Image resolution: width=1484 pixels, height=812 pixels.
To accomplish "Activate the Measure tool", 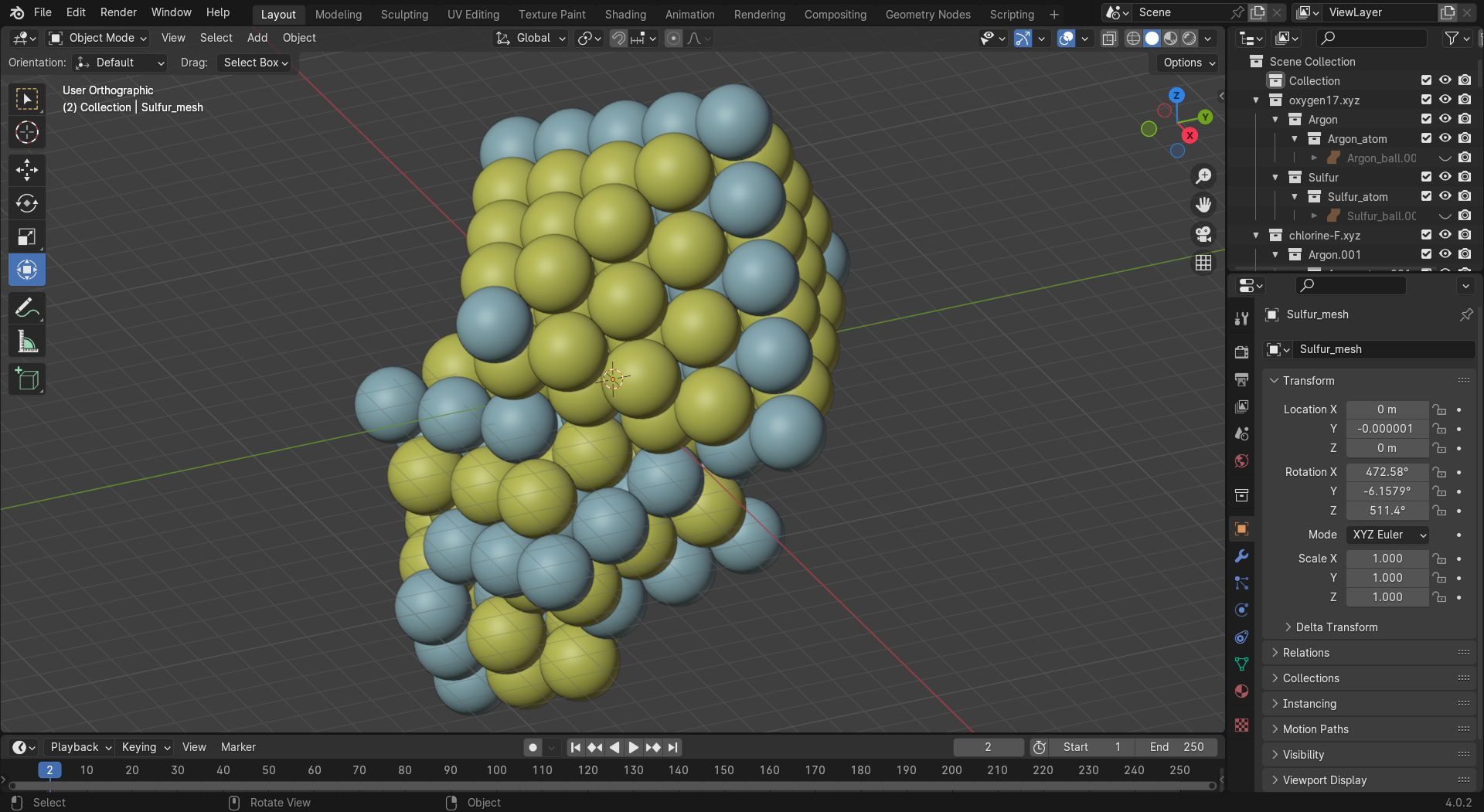I will click(27, 341).
